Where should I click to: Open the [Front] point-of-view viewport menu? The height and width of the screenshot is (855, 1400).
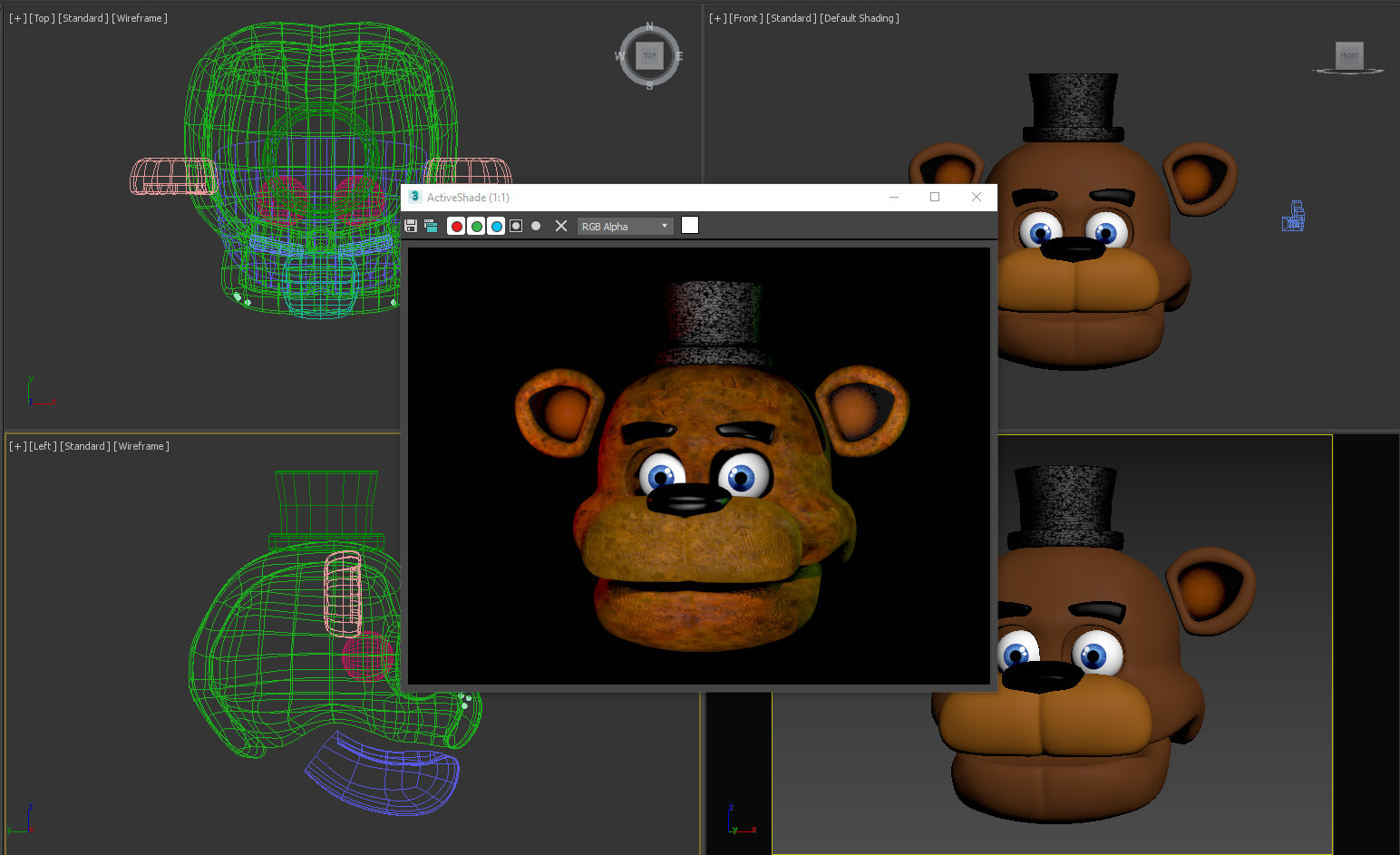pos(746,18)
